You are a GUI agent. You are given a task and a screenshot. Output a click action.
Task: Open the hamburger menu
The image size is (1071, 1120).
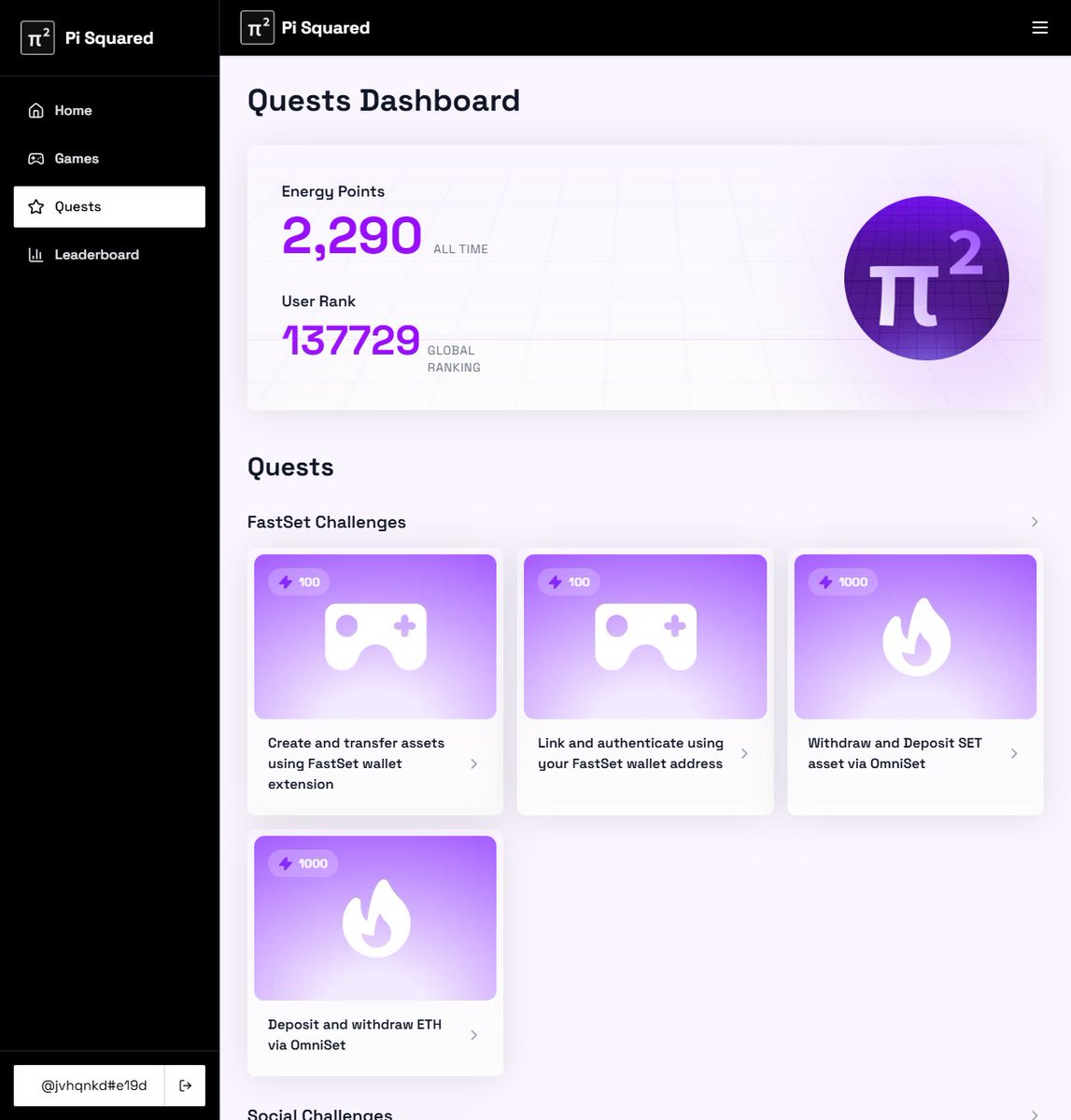tap(1039, 28)
